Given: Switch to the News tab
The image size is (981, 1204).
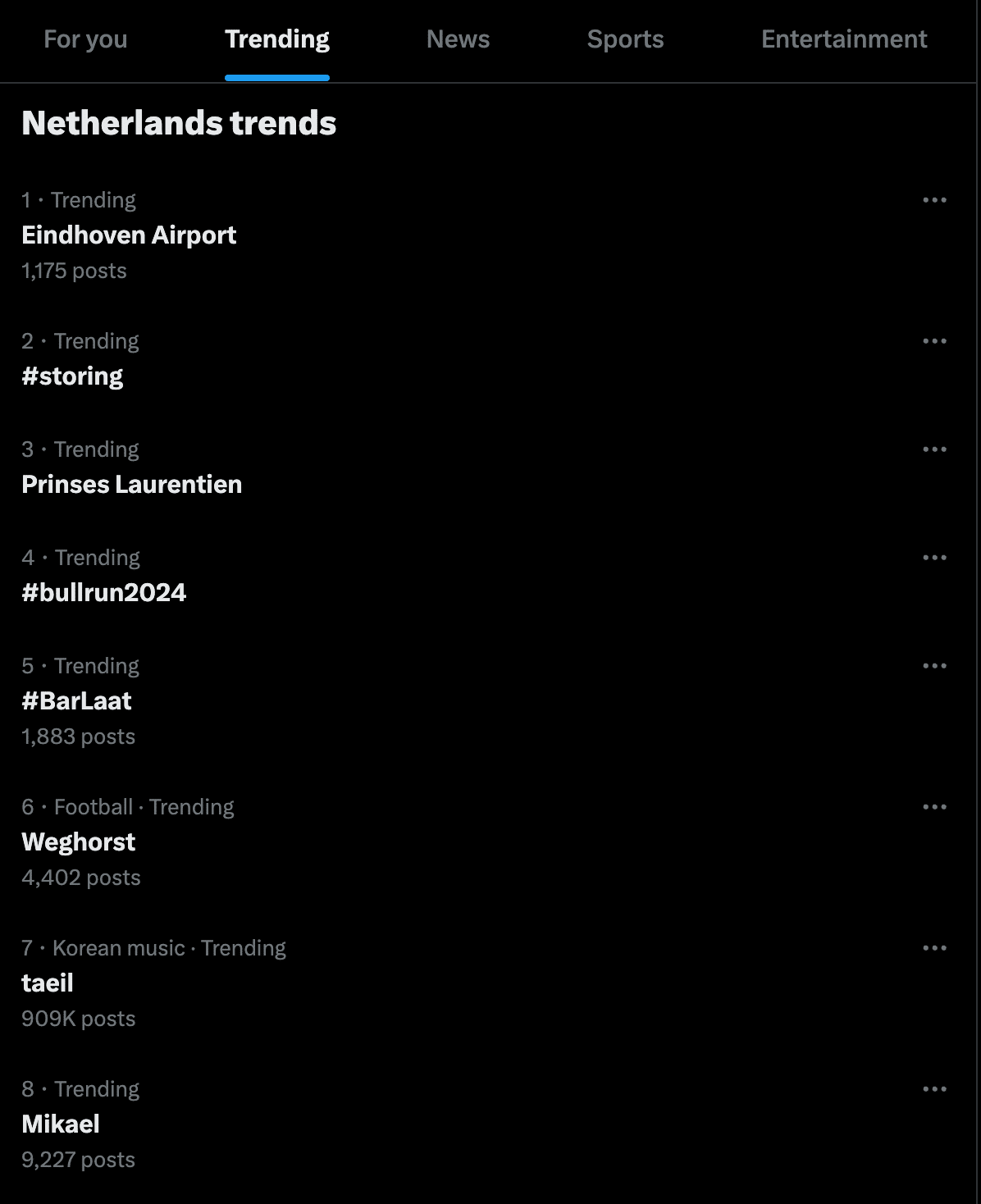Looking at the screenshot, I should click(x=458, y=39).
